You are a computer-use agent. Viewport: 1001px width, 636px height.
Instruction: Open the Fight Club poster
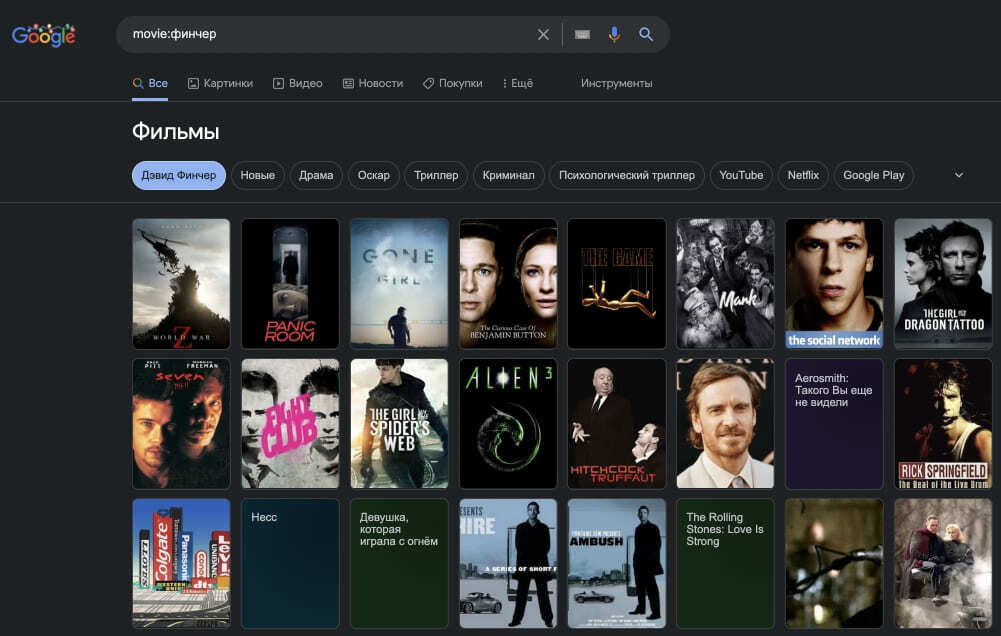(x=290, y=424)
